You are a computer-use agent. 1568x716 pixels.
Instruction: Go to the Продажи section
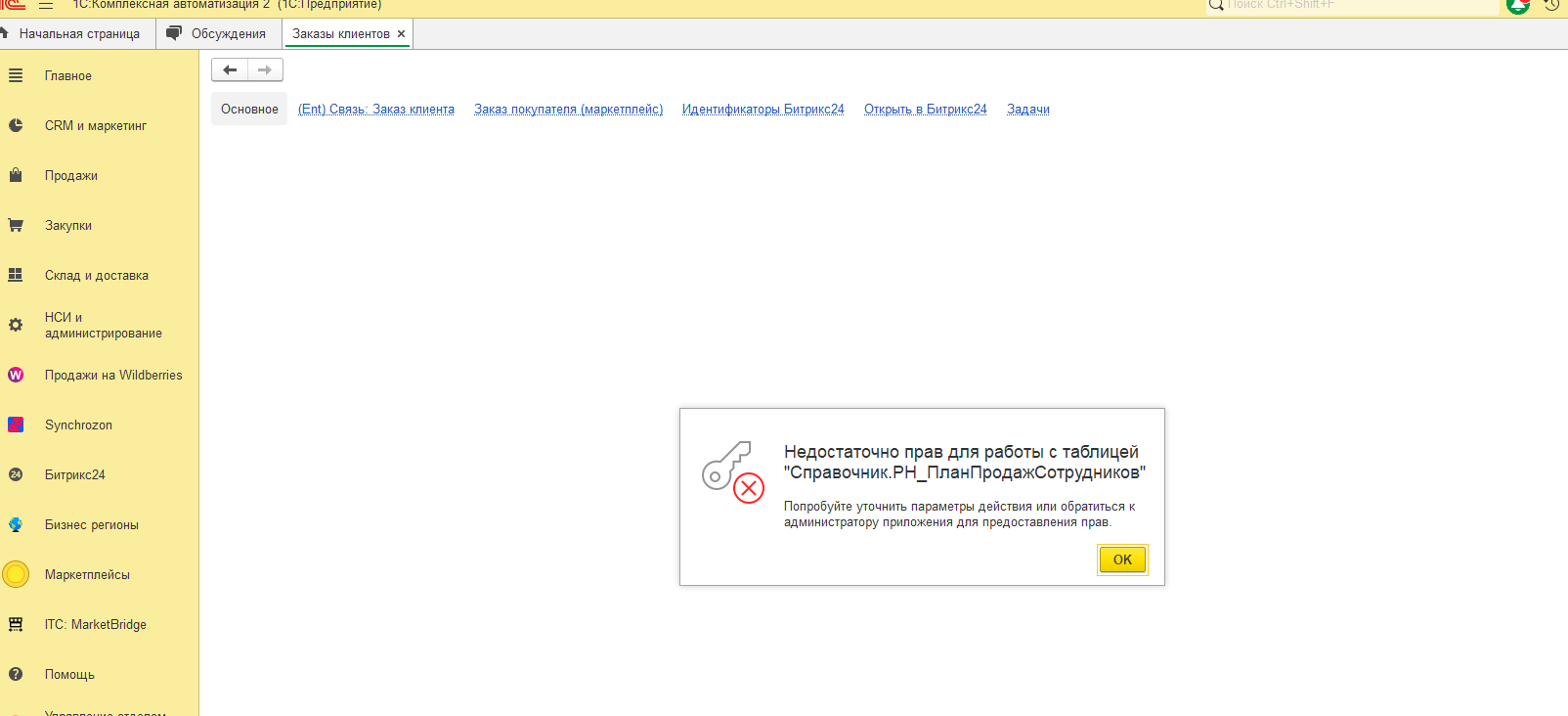[71, 175]
